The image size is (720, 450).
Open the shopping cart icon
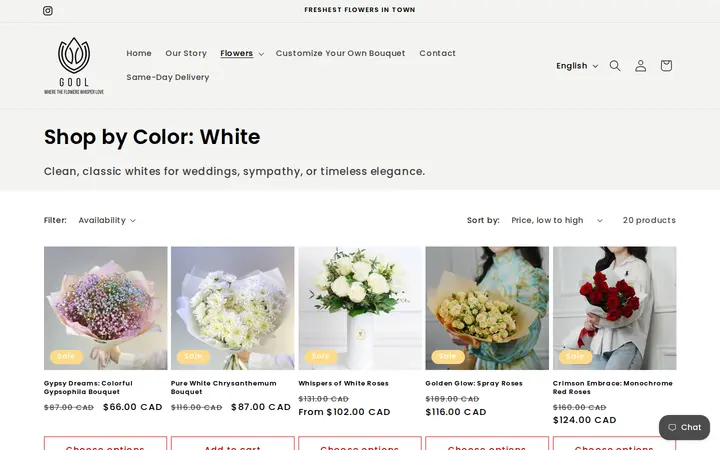(x=666, y=66)
